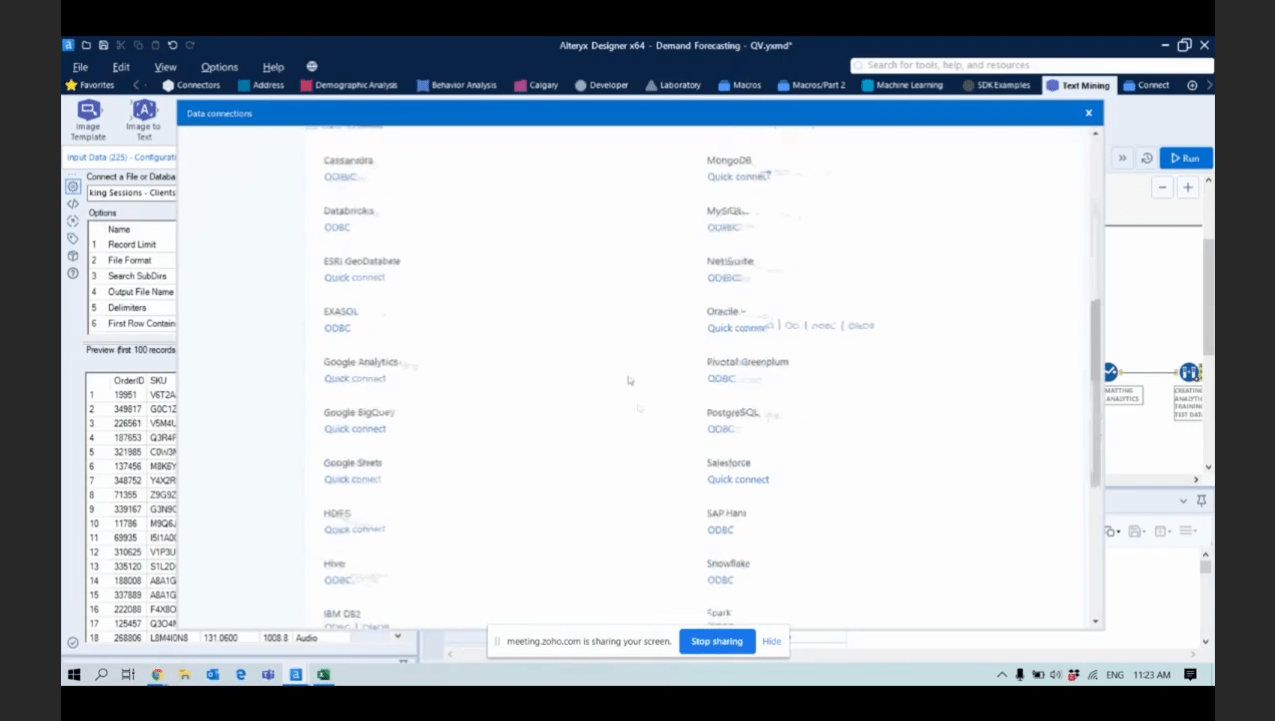Viewport: 1275px width, 721px height.
Task: Select the Delimiters option row
Action: (132, 307)
